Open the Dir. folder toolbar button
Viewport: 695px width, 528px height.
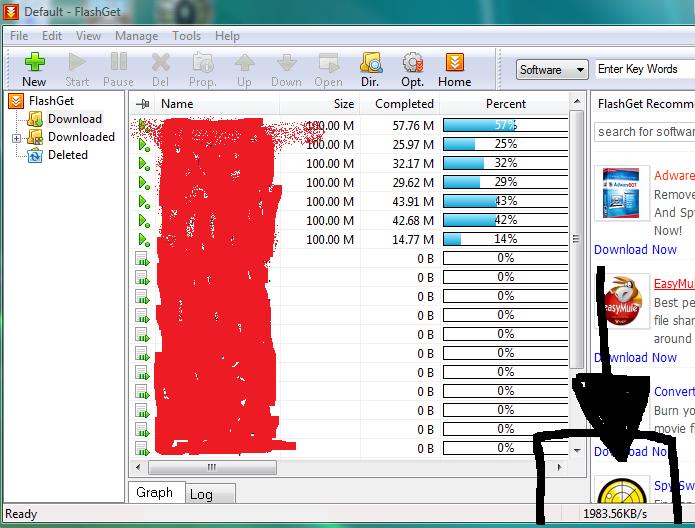[370, 69]
